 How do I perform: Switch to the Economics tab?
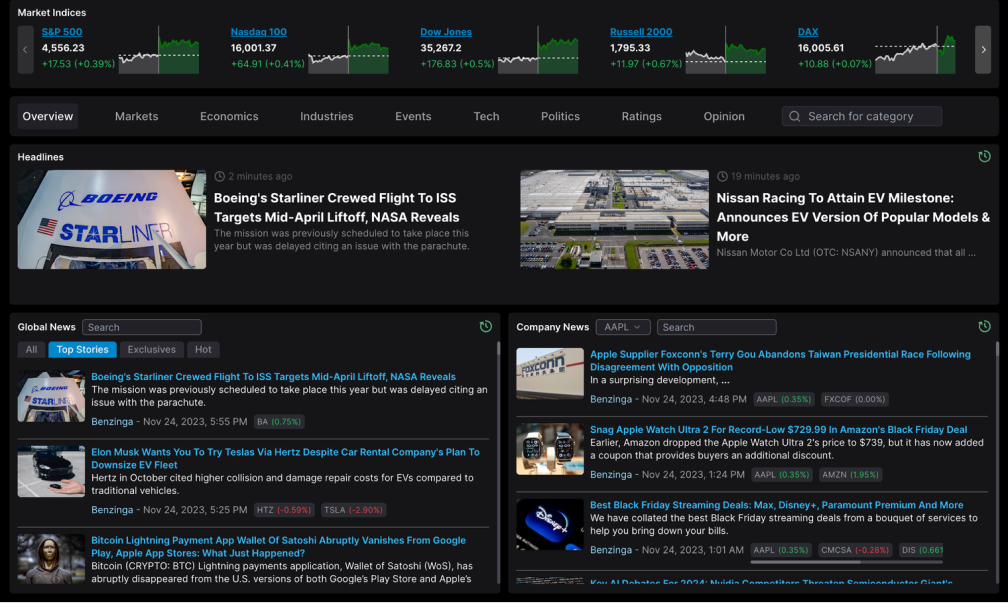coord(229,116)
